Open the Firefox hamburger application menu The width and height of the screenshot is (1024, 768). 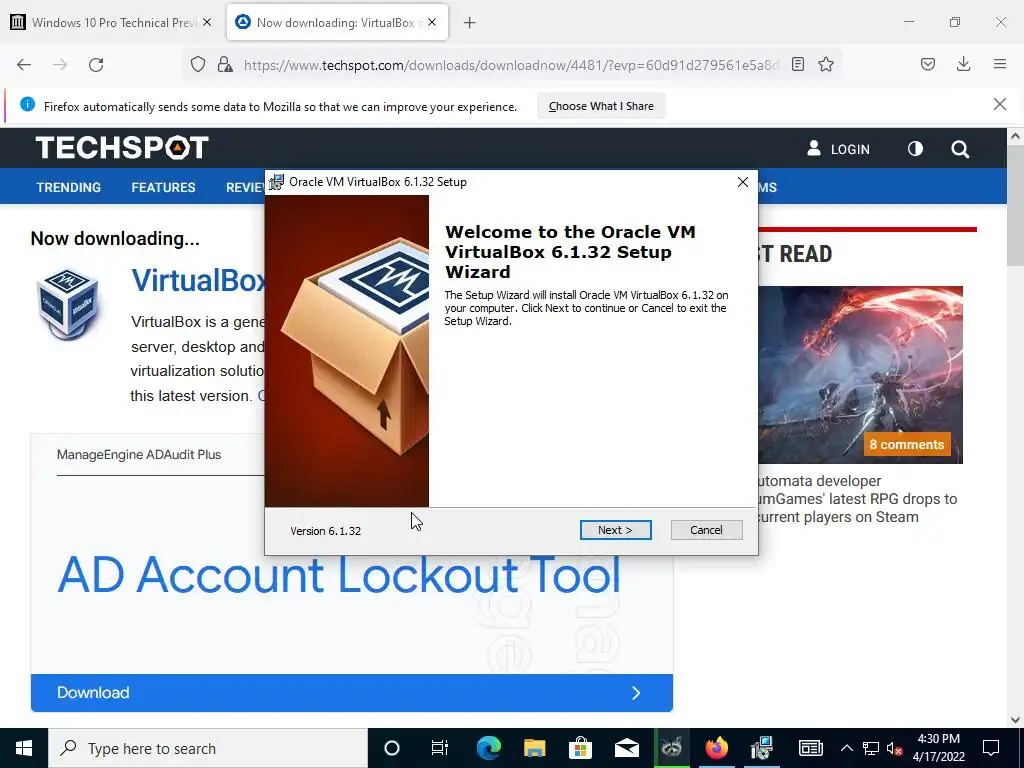[1000, 64]
